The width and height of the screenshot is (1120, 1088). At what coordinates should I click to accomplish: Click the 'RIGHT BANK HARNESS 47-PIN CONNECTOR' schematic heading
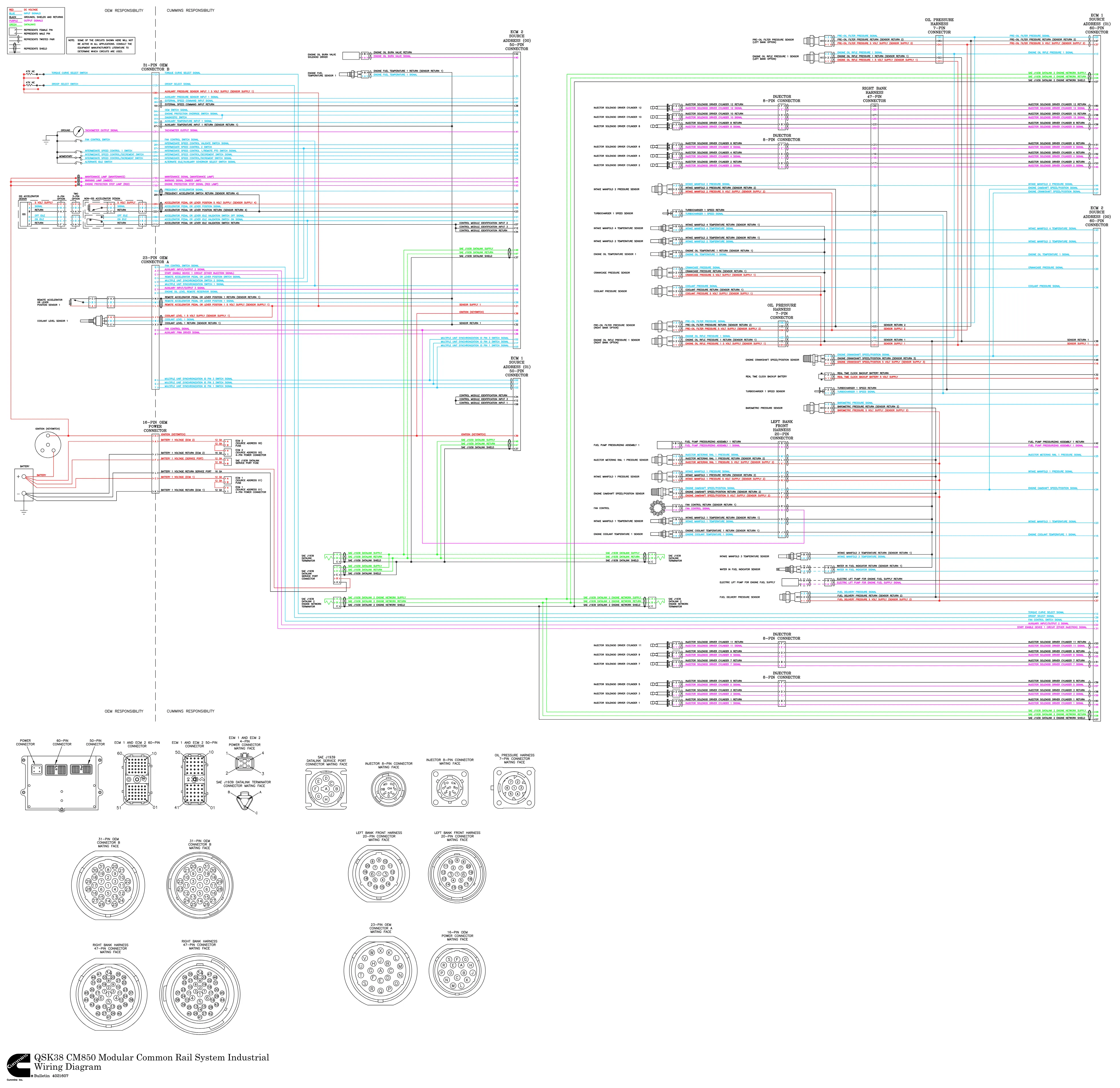coord(874,94)
